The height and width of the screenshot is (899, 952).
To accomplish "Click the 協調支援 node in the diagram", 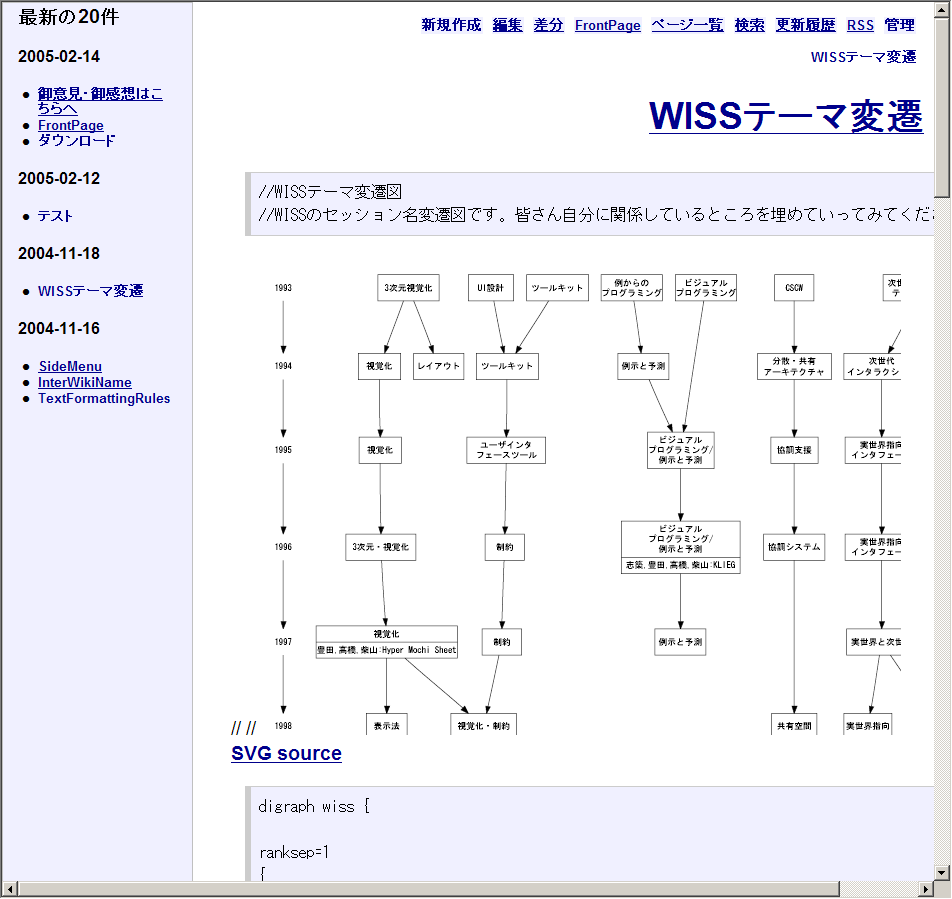I will click(794, 450).
